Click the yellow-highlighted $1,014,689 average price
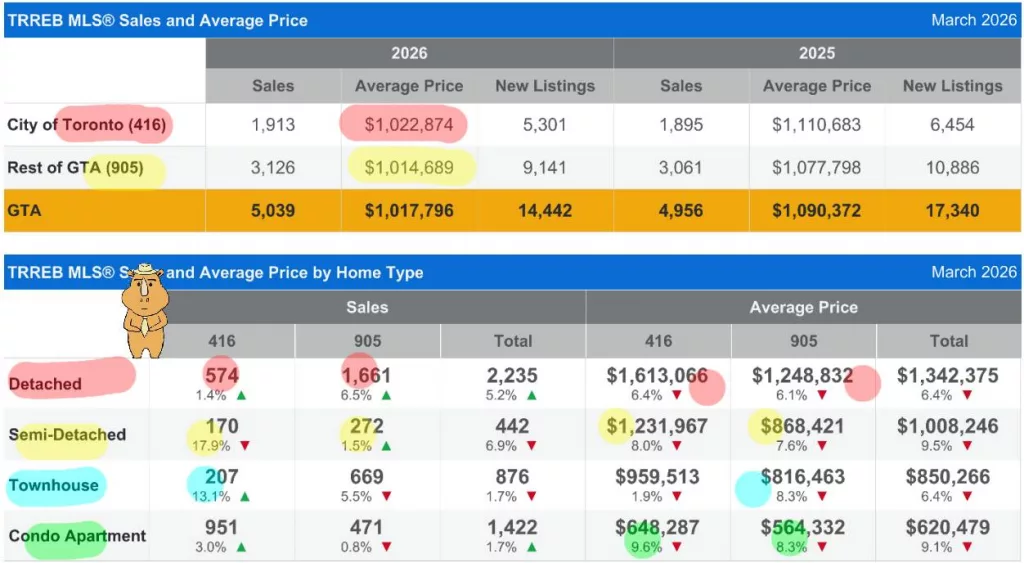 409,168
